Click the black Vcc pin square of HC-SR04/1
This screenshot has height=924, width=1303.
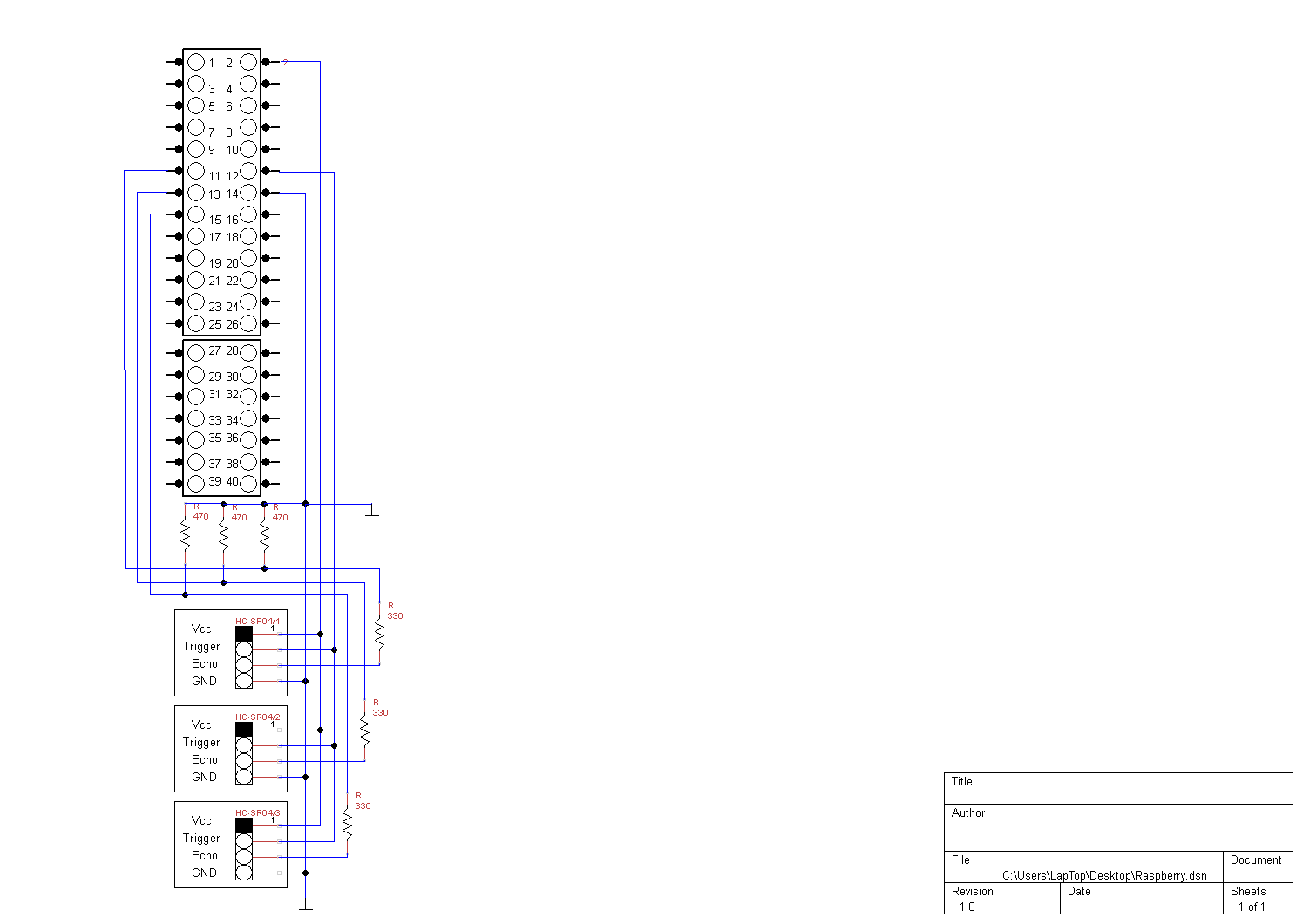pyautogui.click(x=244, y=634)
